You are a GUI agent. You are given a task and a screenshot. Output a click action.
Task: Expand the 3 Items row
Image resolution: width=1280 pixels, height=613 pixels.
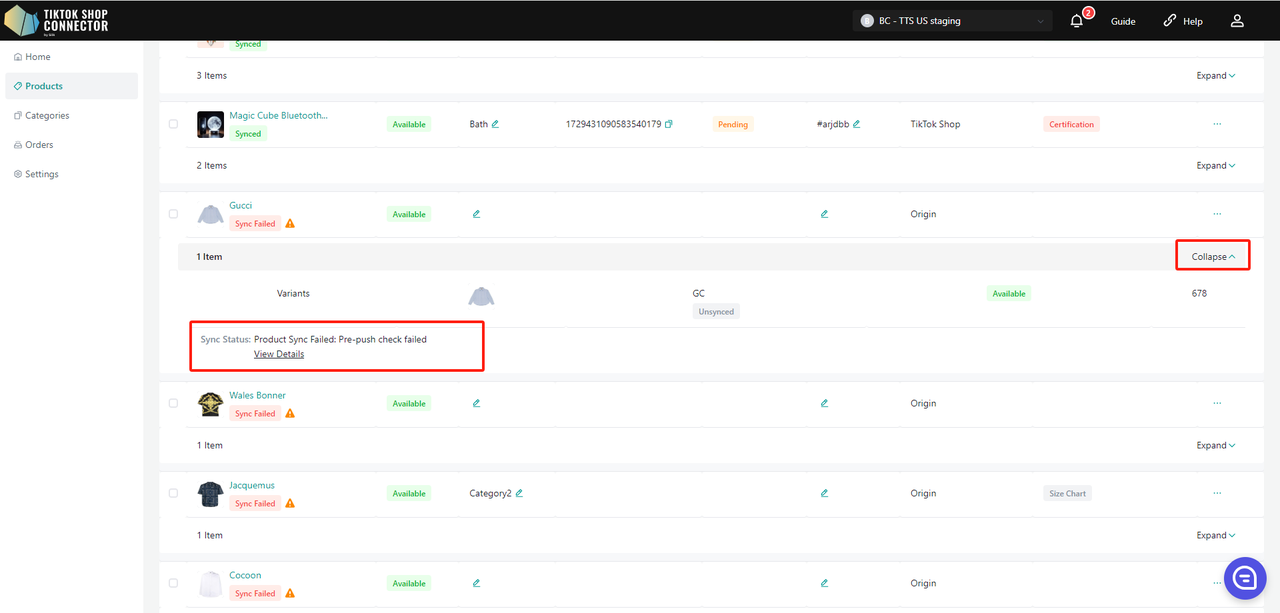click(x=1216, y=76)
